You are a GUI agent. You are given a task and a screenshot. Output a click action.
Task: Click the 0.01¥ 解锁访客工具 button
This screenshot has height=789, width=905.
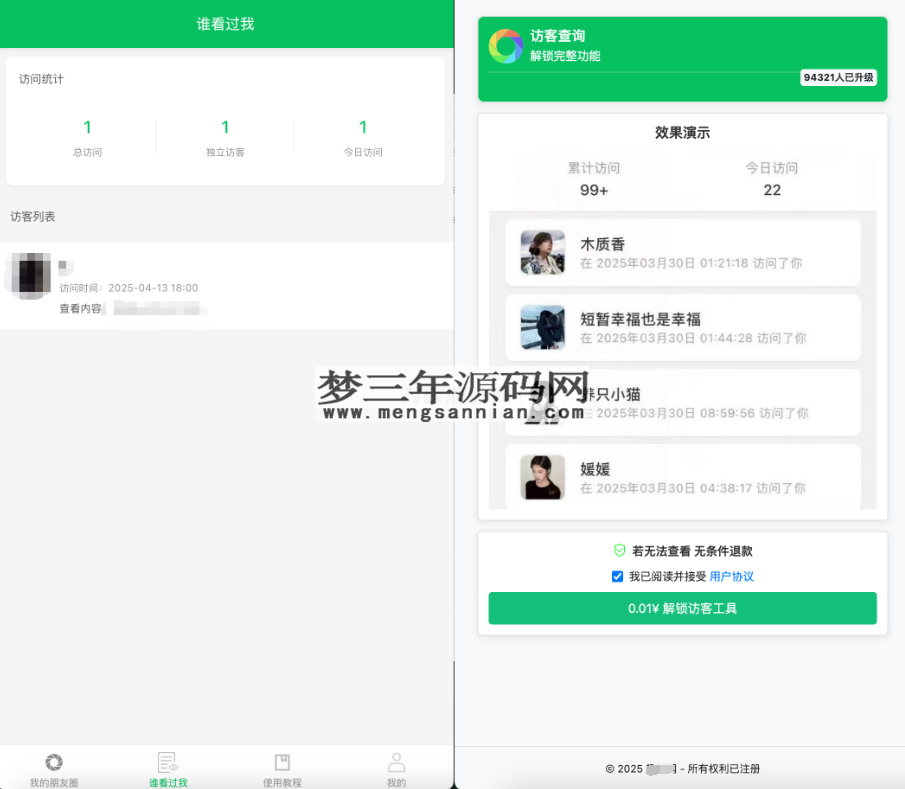click(x=682, y=608)
